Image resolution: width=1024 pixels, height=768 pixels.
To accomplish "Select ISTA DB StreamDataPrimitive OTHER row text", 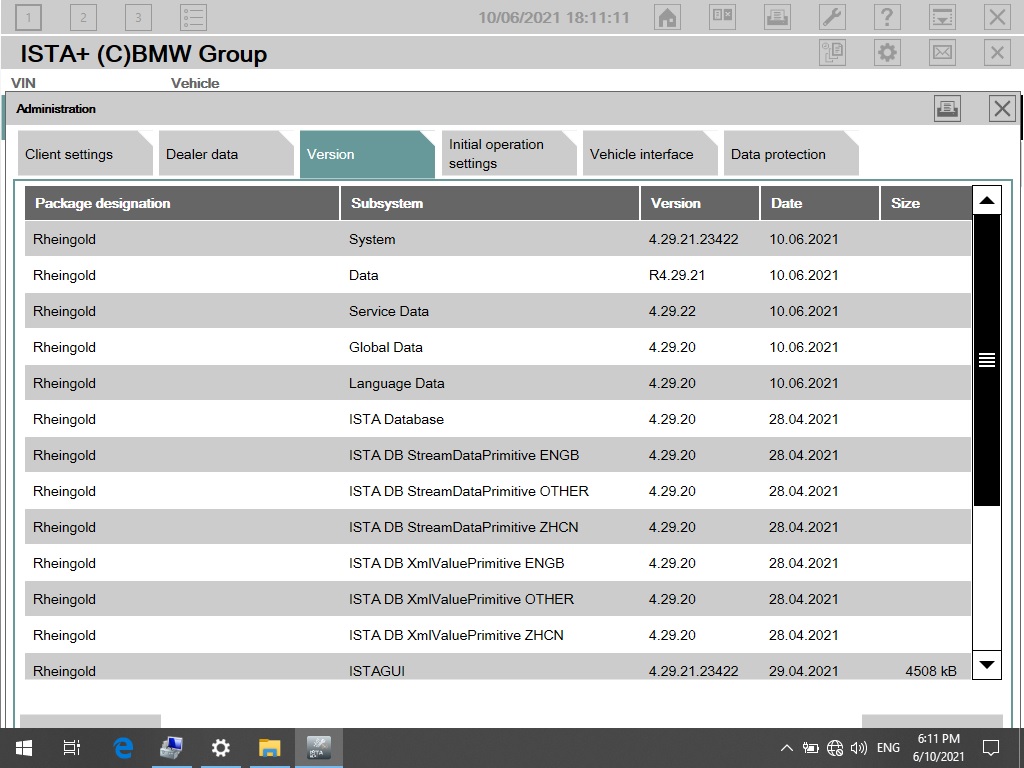I will tap(469, 491).
